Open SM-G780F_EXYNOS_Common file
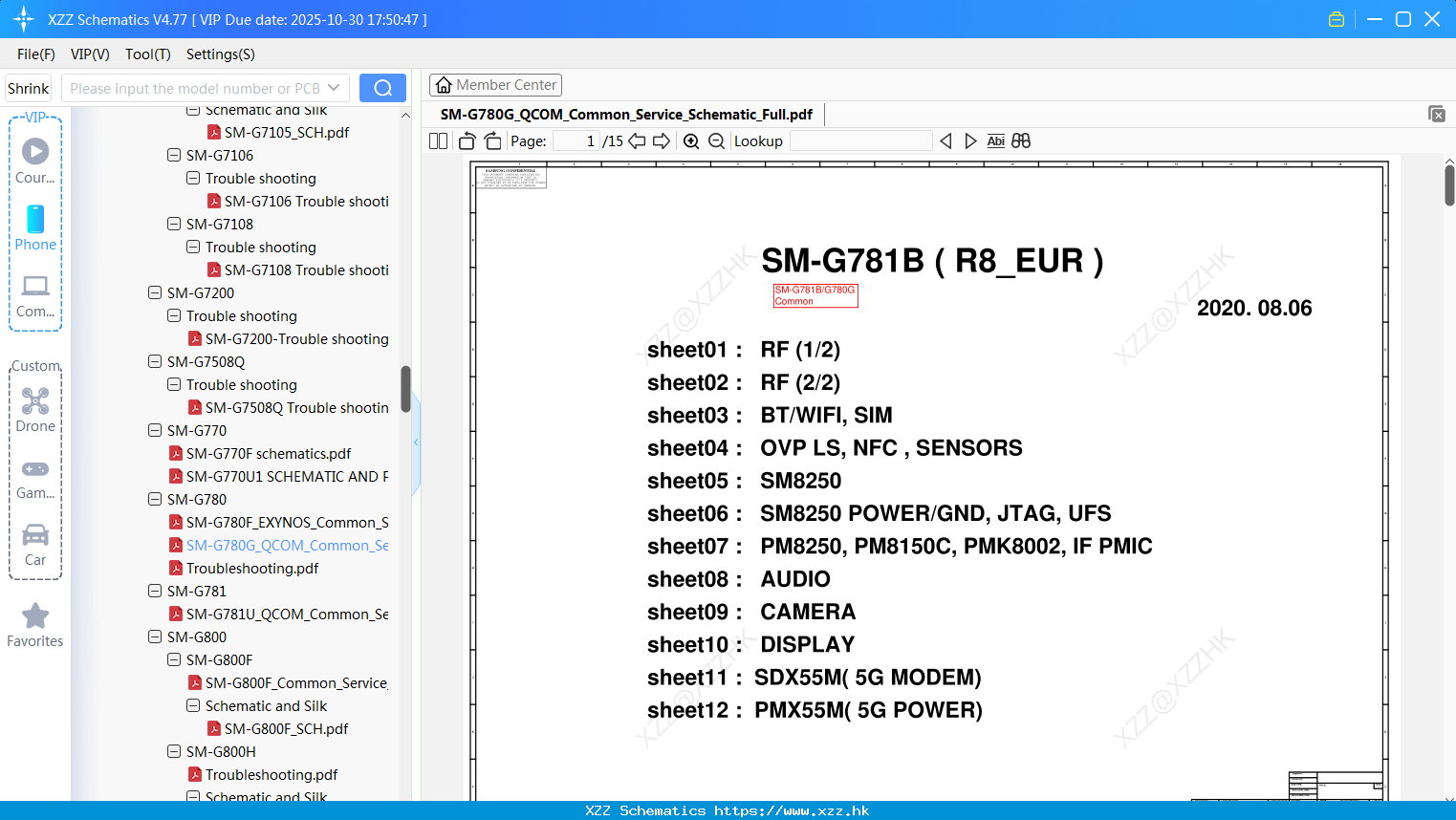This screenshot has height=820, width=1456. [x=278, y=522]
